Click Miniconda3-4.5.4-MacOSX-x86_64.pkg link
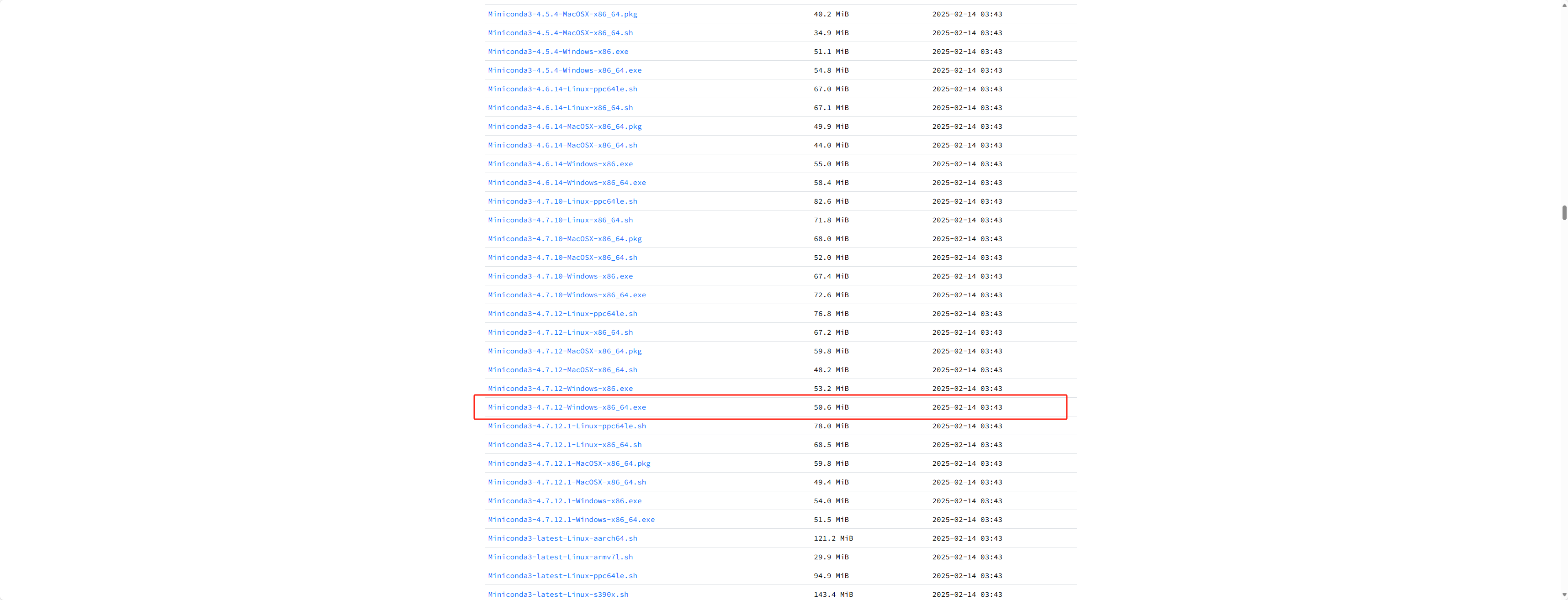The height and width of the screenshot is (600, 1568). [562, 14]
